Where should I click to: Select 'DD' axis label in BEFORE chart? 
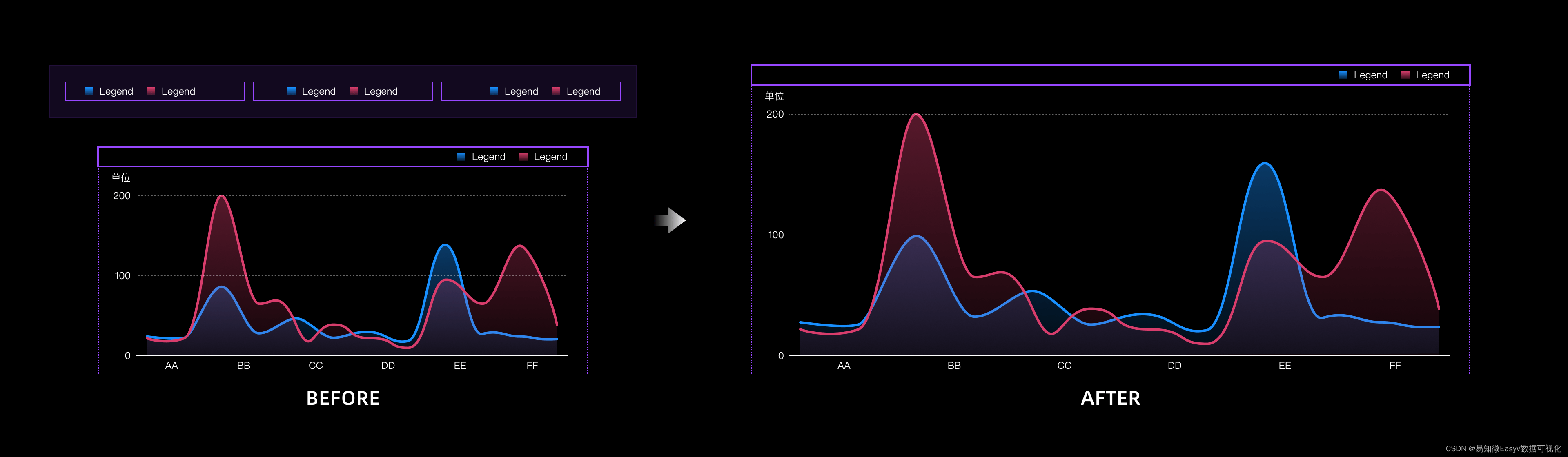click(388, 365)
